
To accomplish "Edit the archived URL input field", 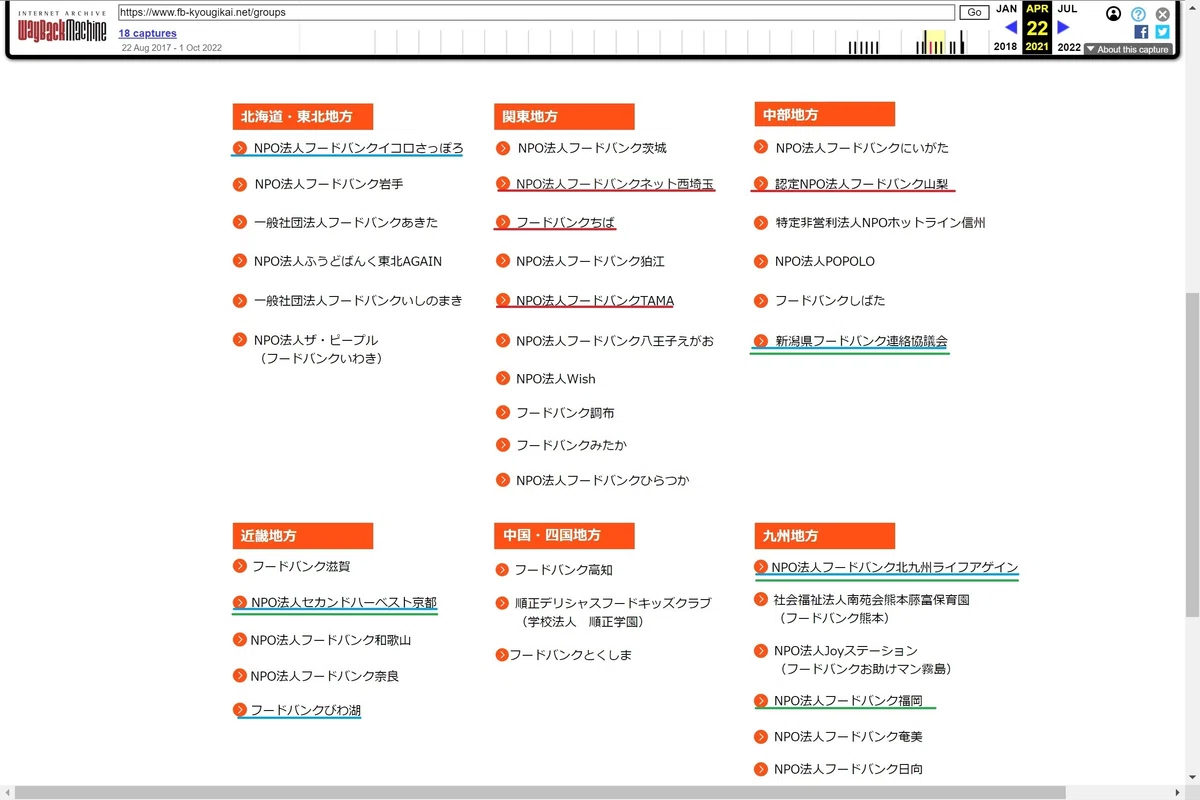I will 536,13.
